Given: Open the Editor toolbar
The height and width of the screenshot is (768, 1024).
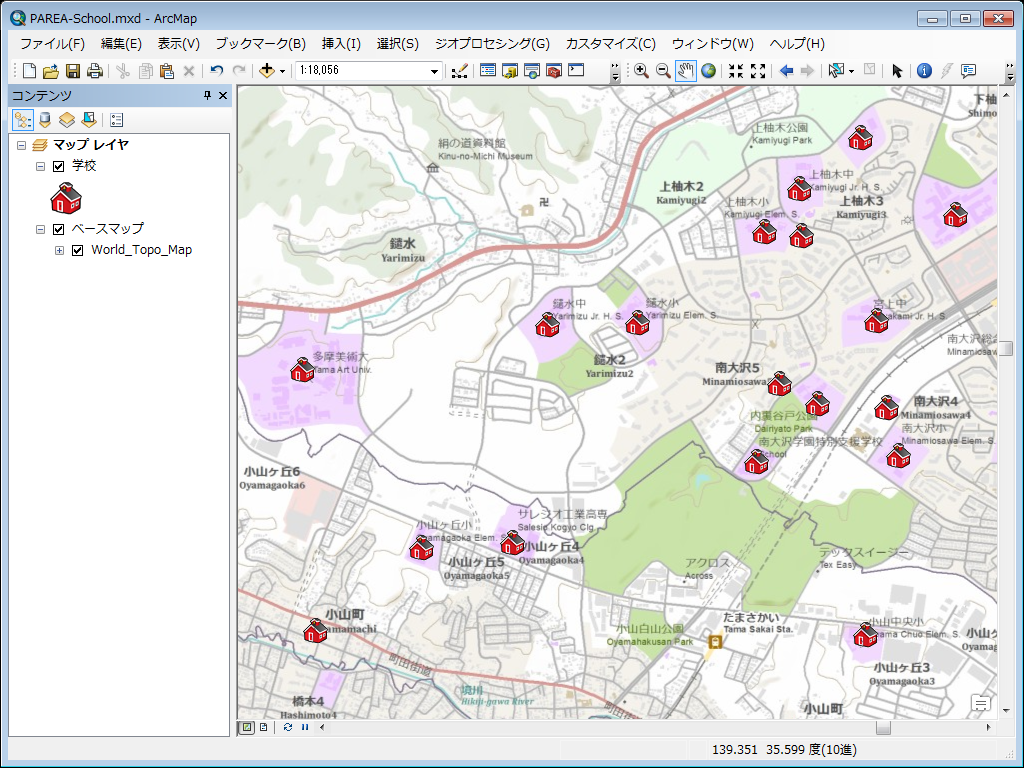Looking at the screenshot, I should [460, 71].
